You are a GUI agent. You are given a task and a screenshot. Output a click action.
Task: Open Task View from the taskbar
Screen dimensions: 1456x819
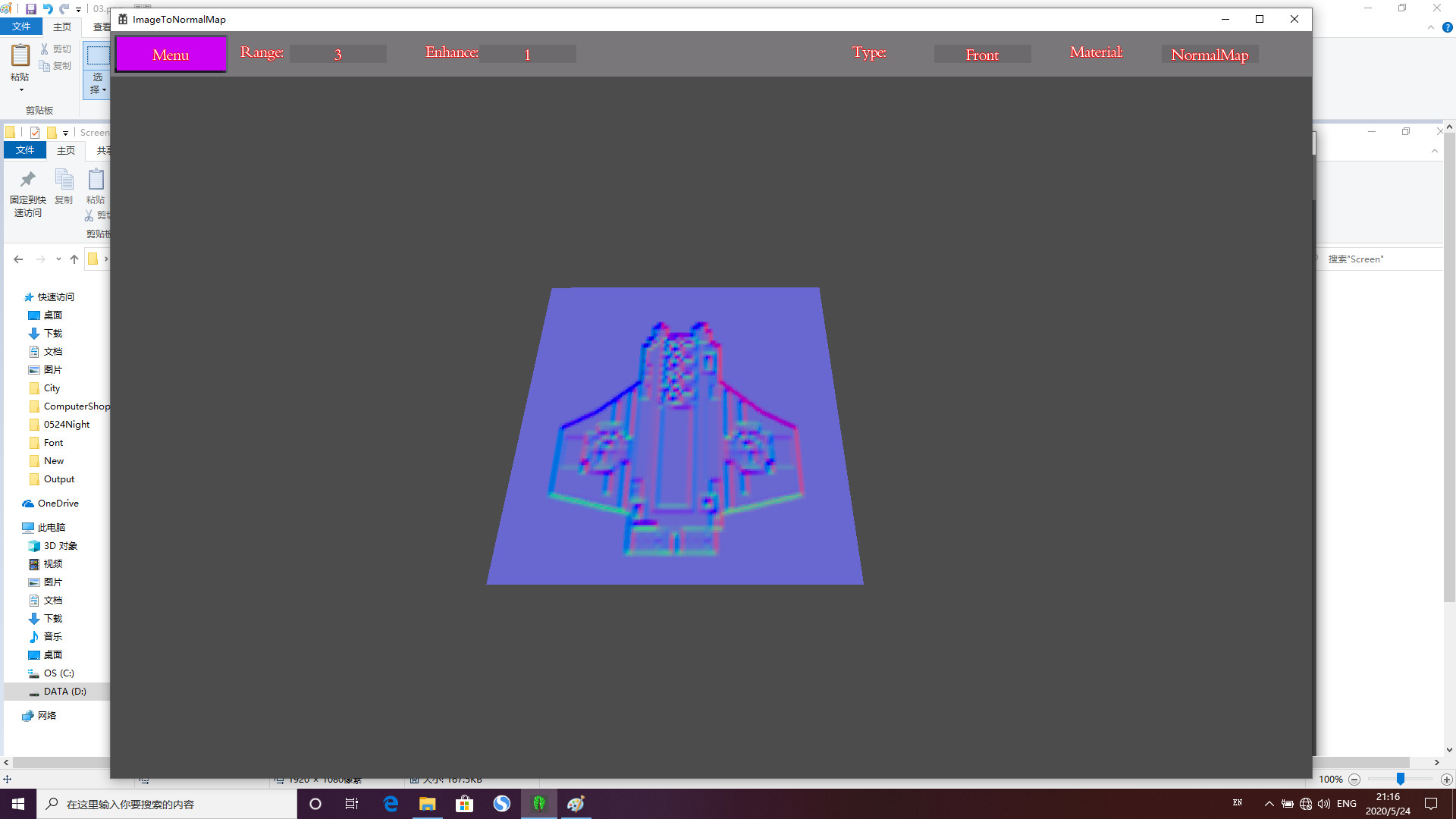pyautogui.click(x=352, y=804)
